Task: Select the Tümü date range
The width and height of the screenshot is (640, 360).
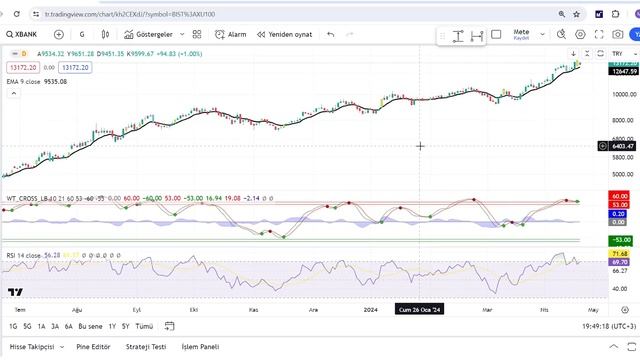Action: pyautogui.click(x=144, y=327)
